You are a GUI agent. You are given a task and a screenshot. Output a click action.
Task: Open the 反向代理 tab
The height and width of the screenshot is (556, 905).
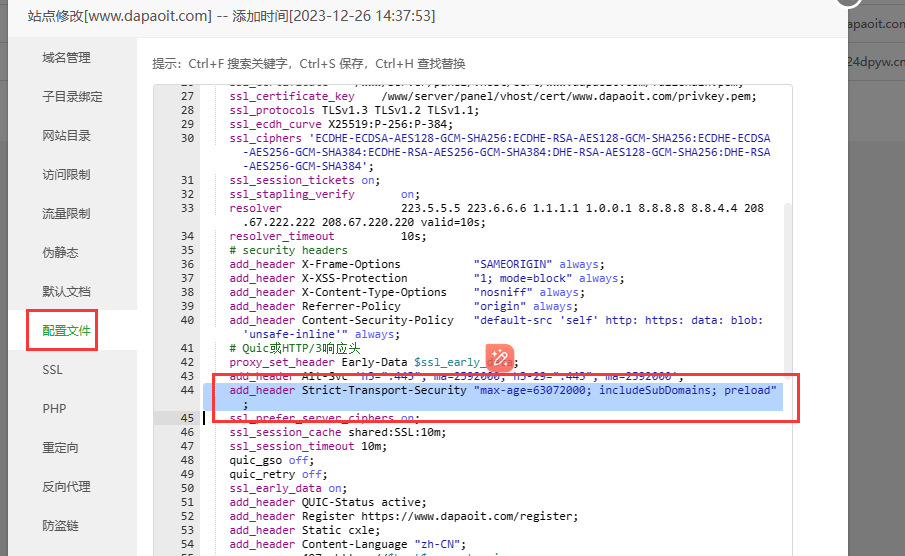66,487
